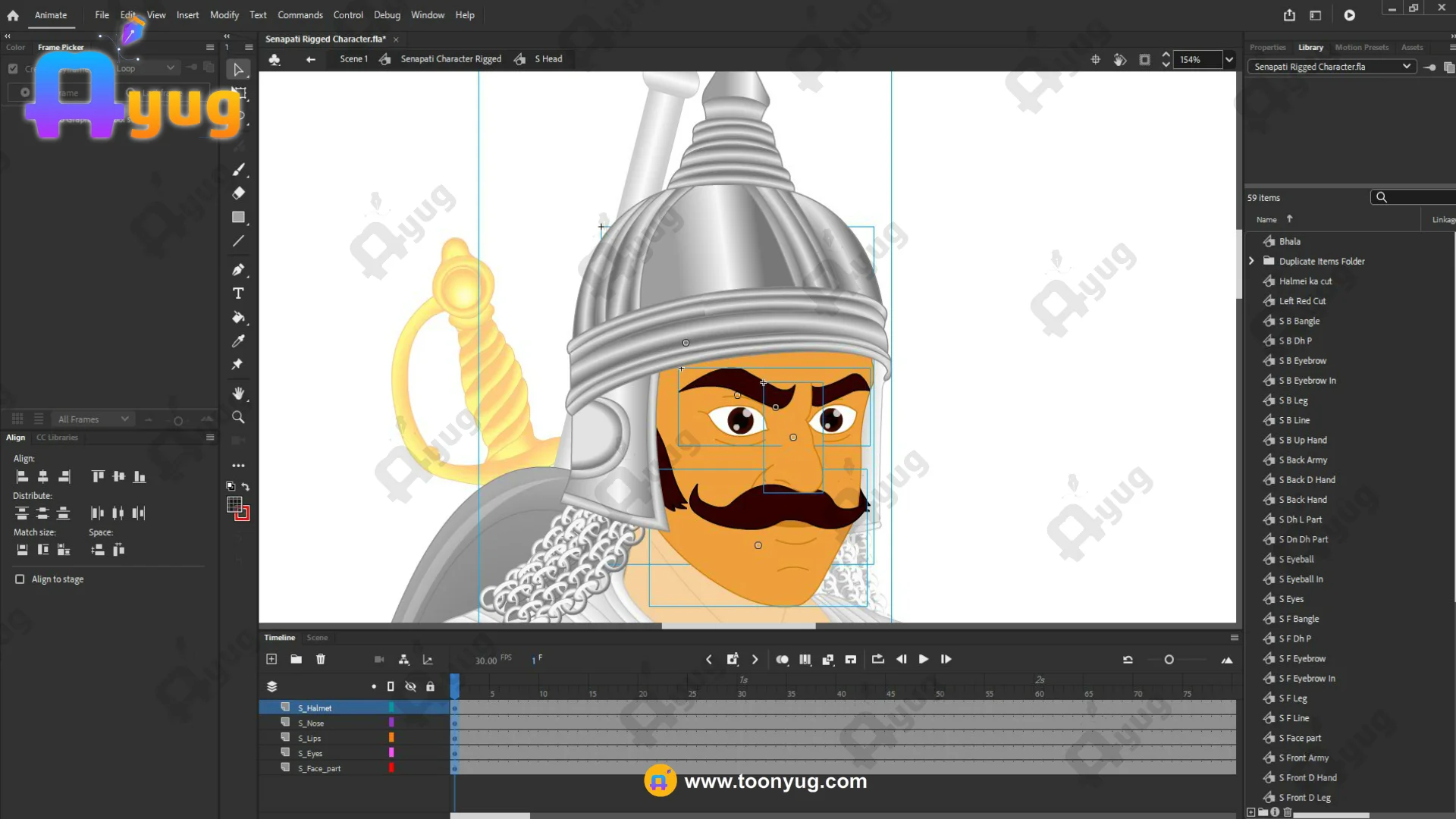Image resolution: width=1456 pixels, height=819 pixels.
Task: Select the Text tool
Action: pos(238,293)
